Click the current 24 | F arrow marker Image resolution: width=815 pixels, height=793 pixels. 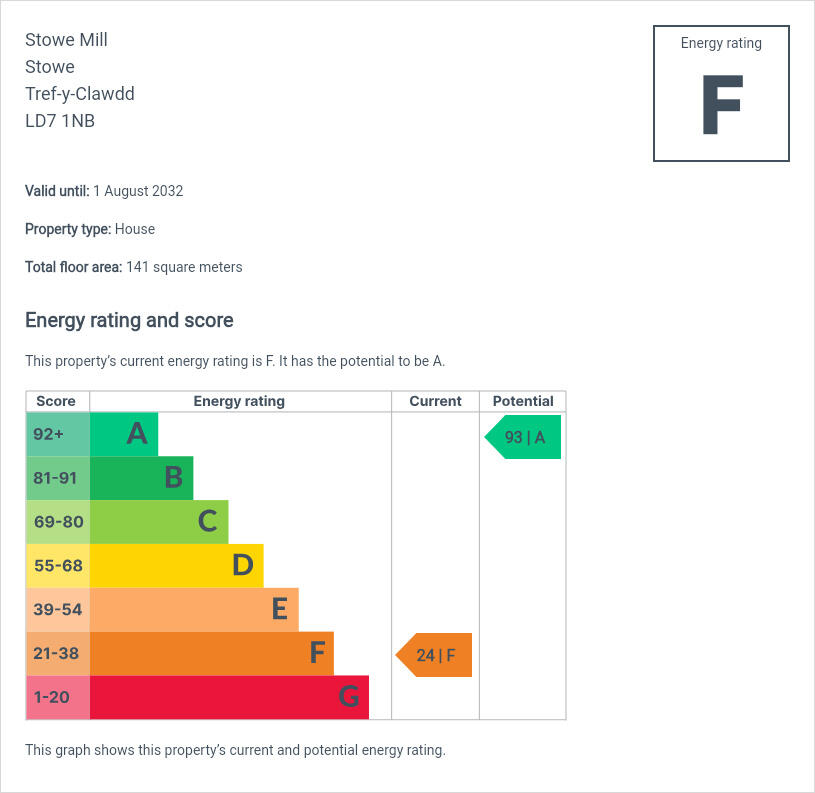435,655
